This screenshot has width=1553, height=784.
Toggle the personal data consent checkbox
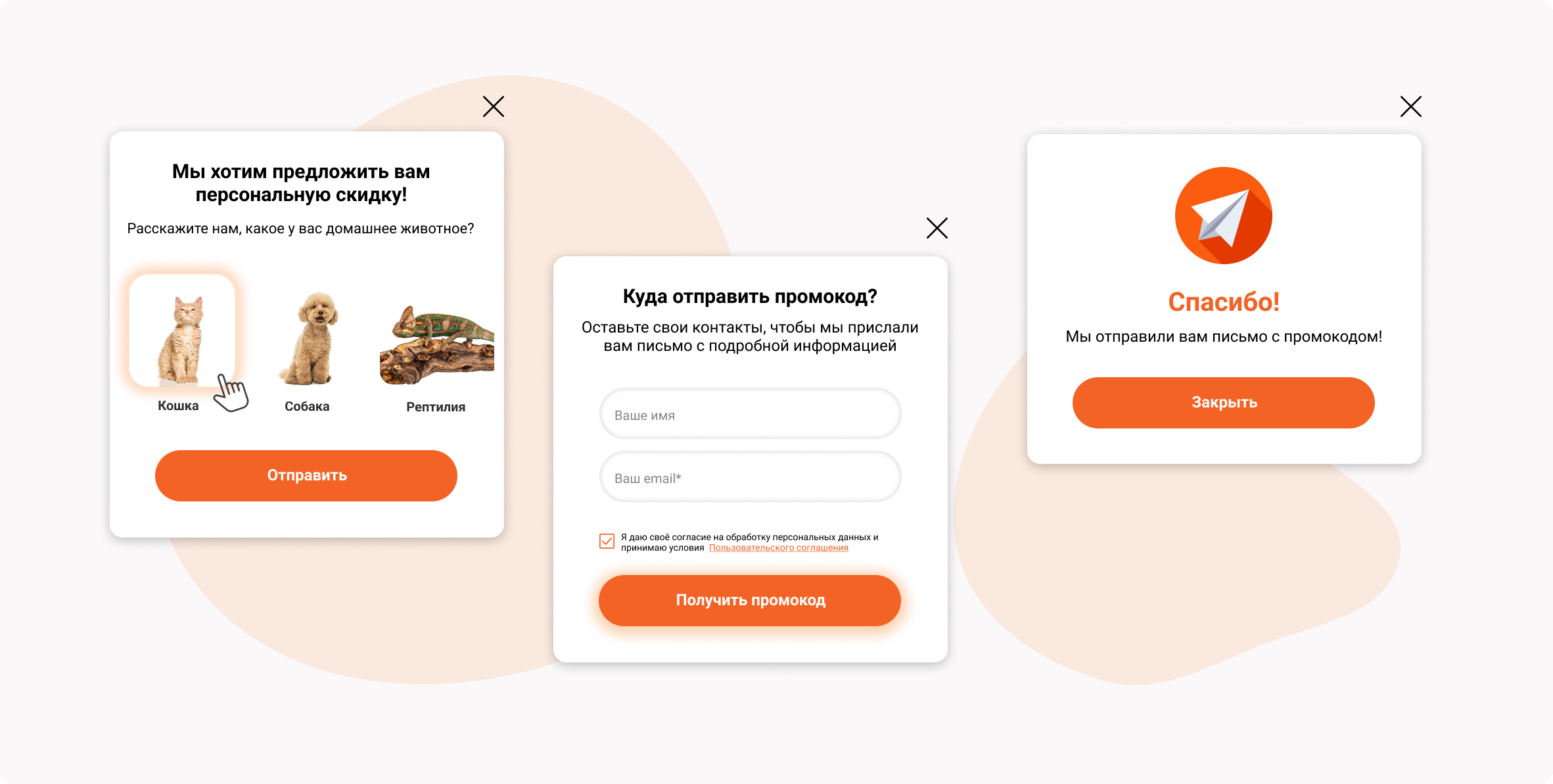tap(607, 541)
